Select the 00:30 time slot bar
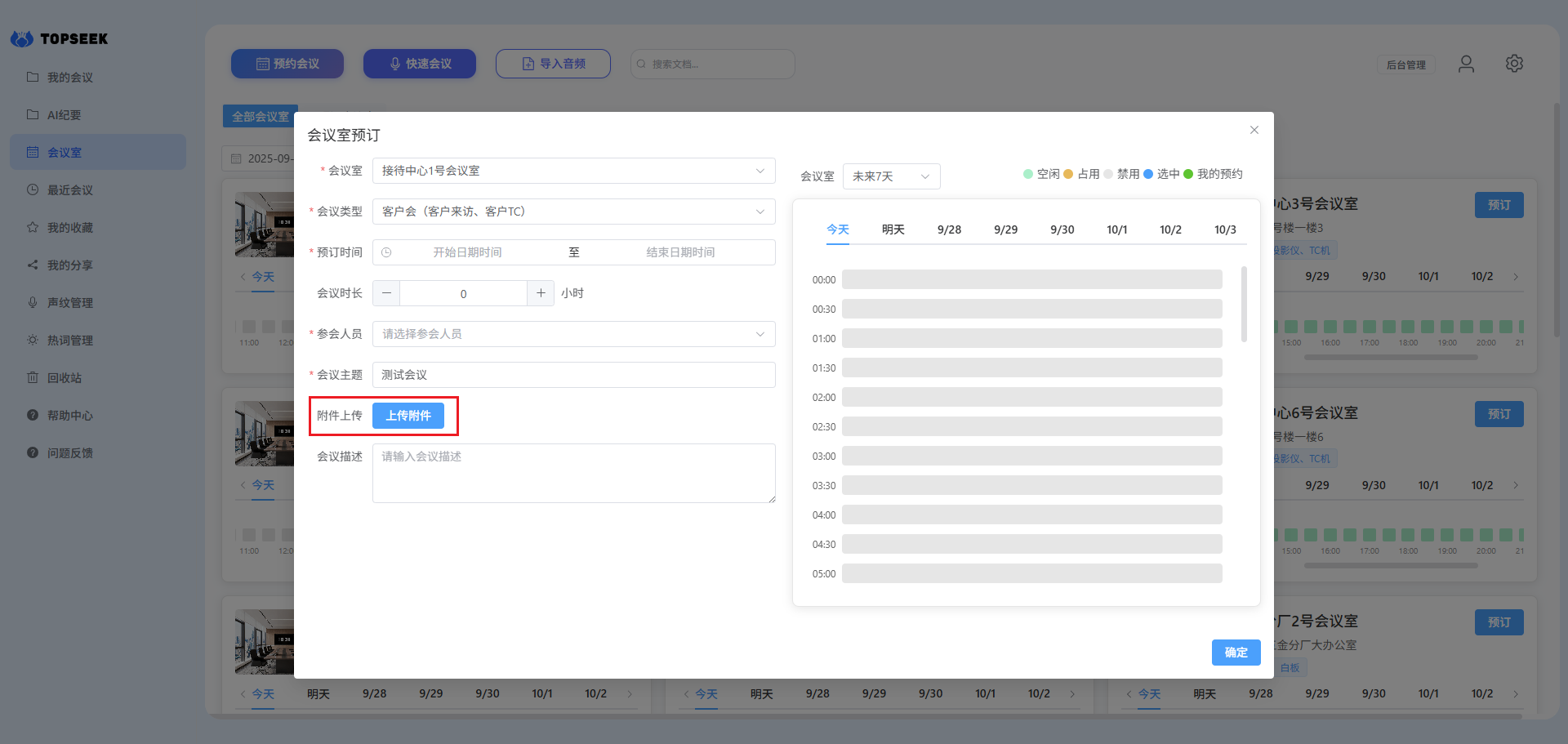Viewport: 1568px width, 744px height. point(1031,309)
